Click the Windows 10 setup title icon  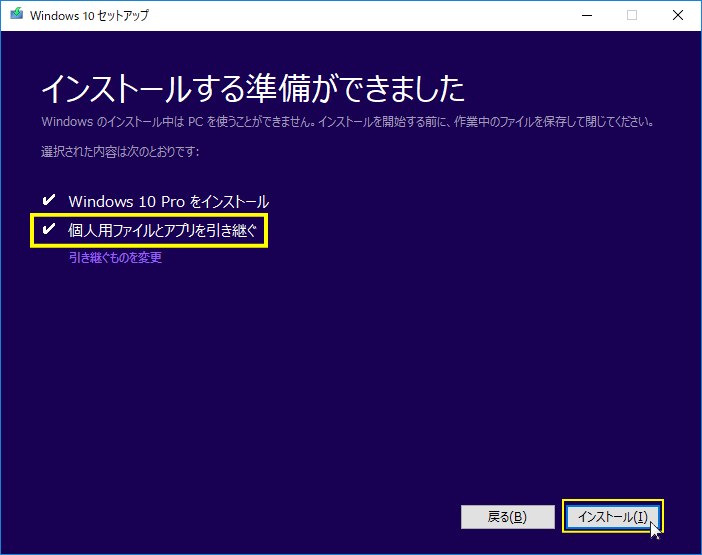point(17,14)
